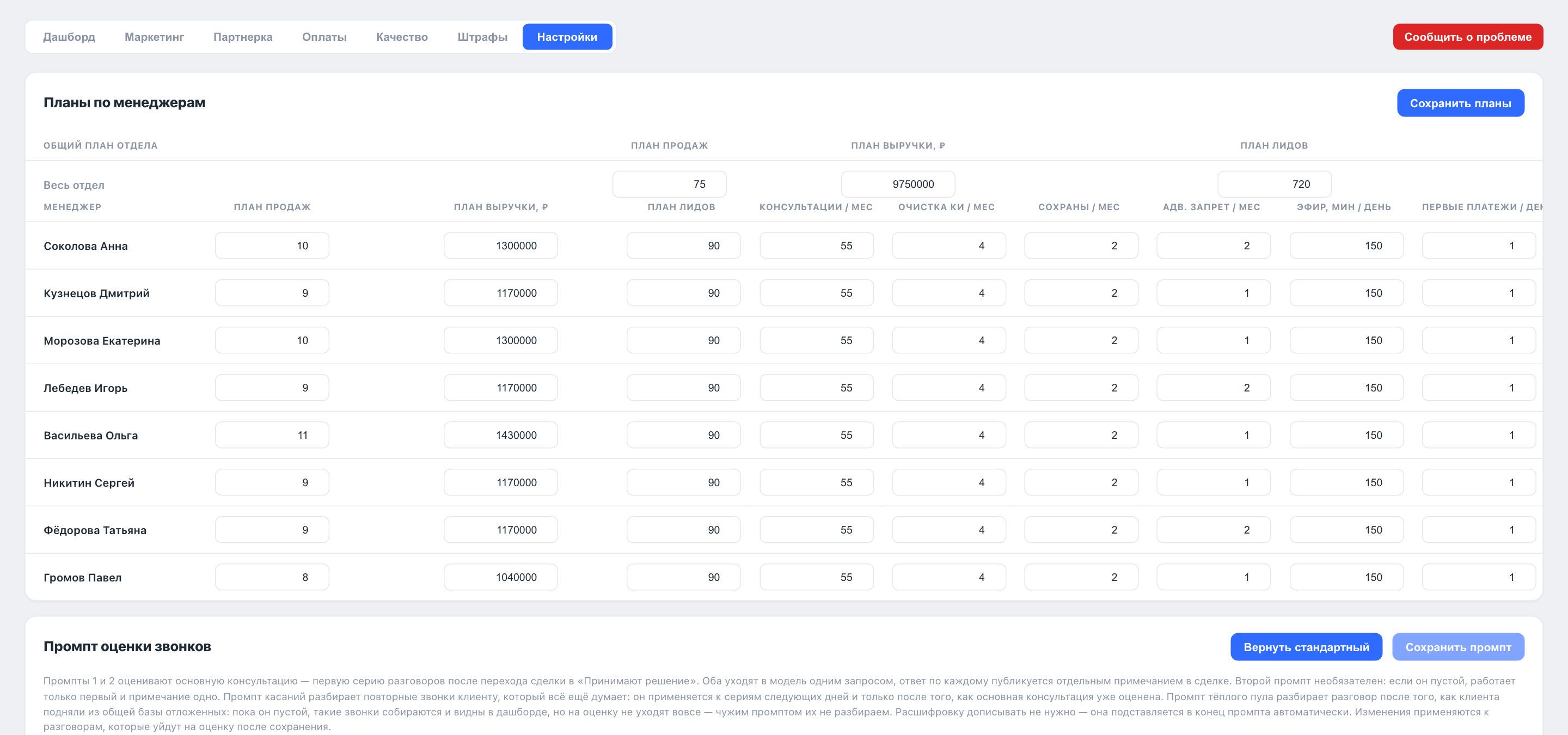
Task: Select the active Настройки tab
Action: 567,37
